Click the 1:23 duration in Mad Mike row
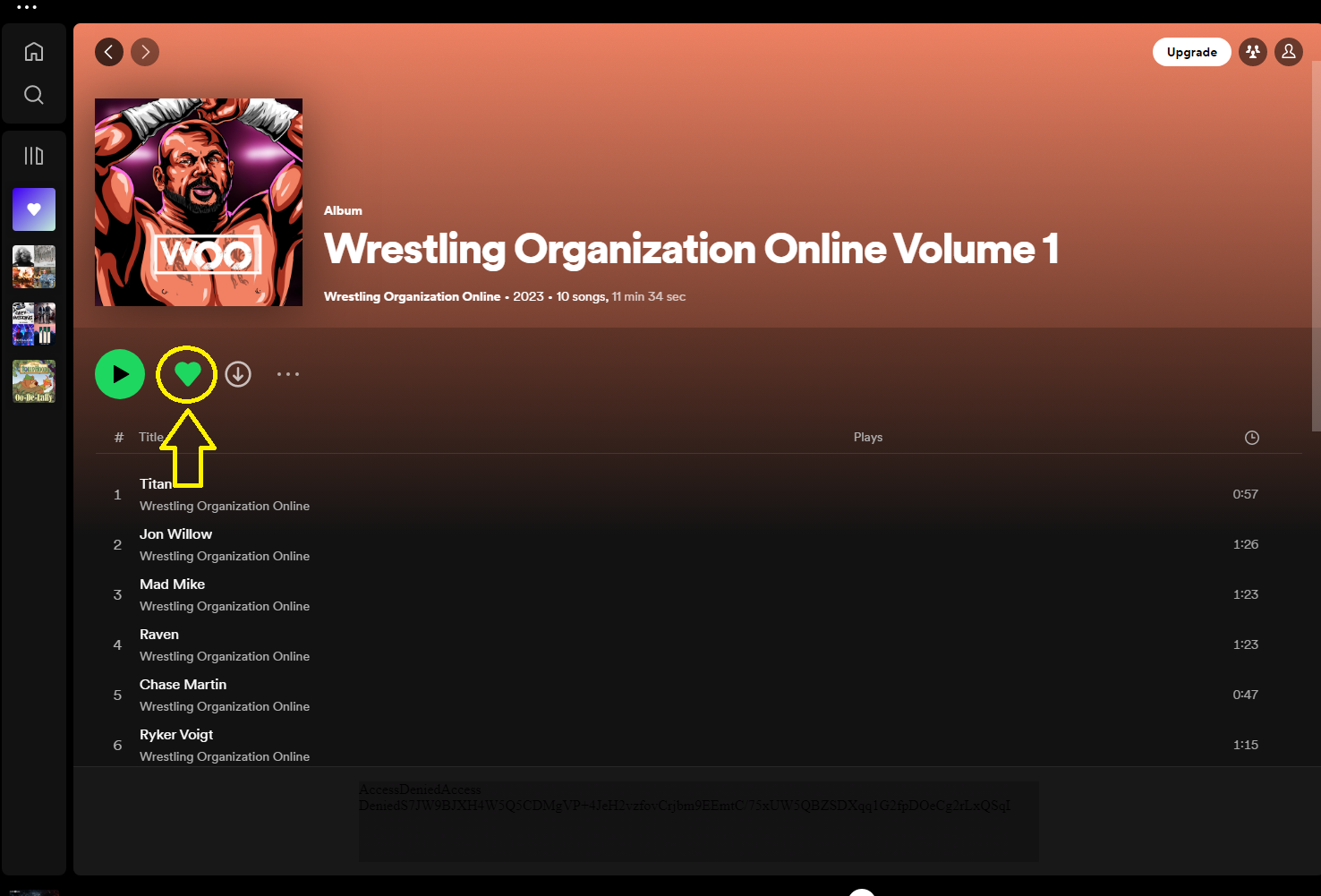Screen dimensions: 1321x896 [1246, 594]
